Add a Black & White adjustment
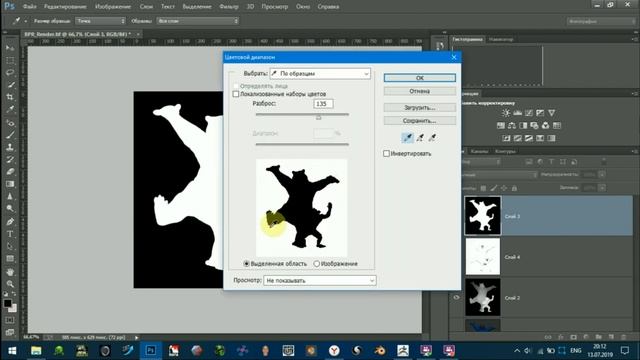 pyautogui.click(x=523, y=126)
